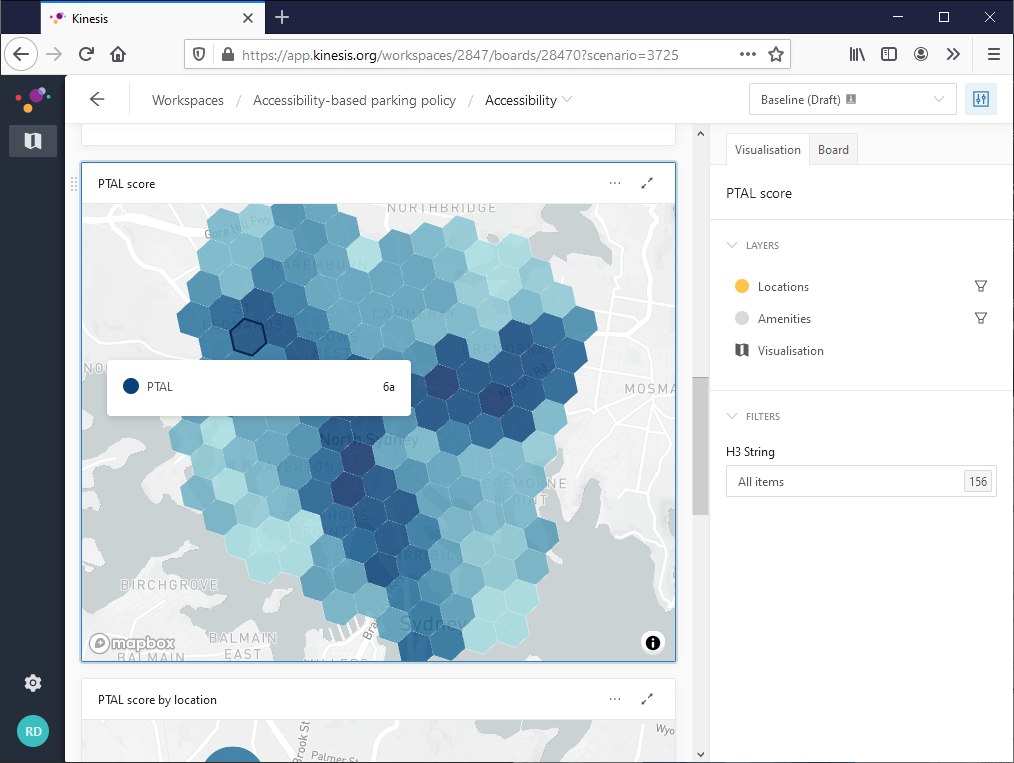Open settings gear in left sidebar
The width and height of the screenshot is (1014, 763).
[33, 683]
